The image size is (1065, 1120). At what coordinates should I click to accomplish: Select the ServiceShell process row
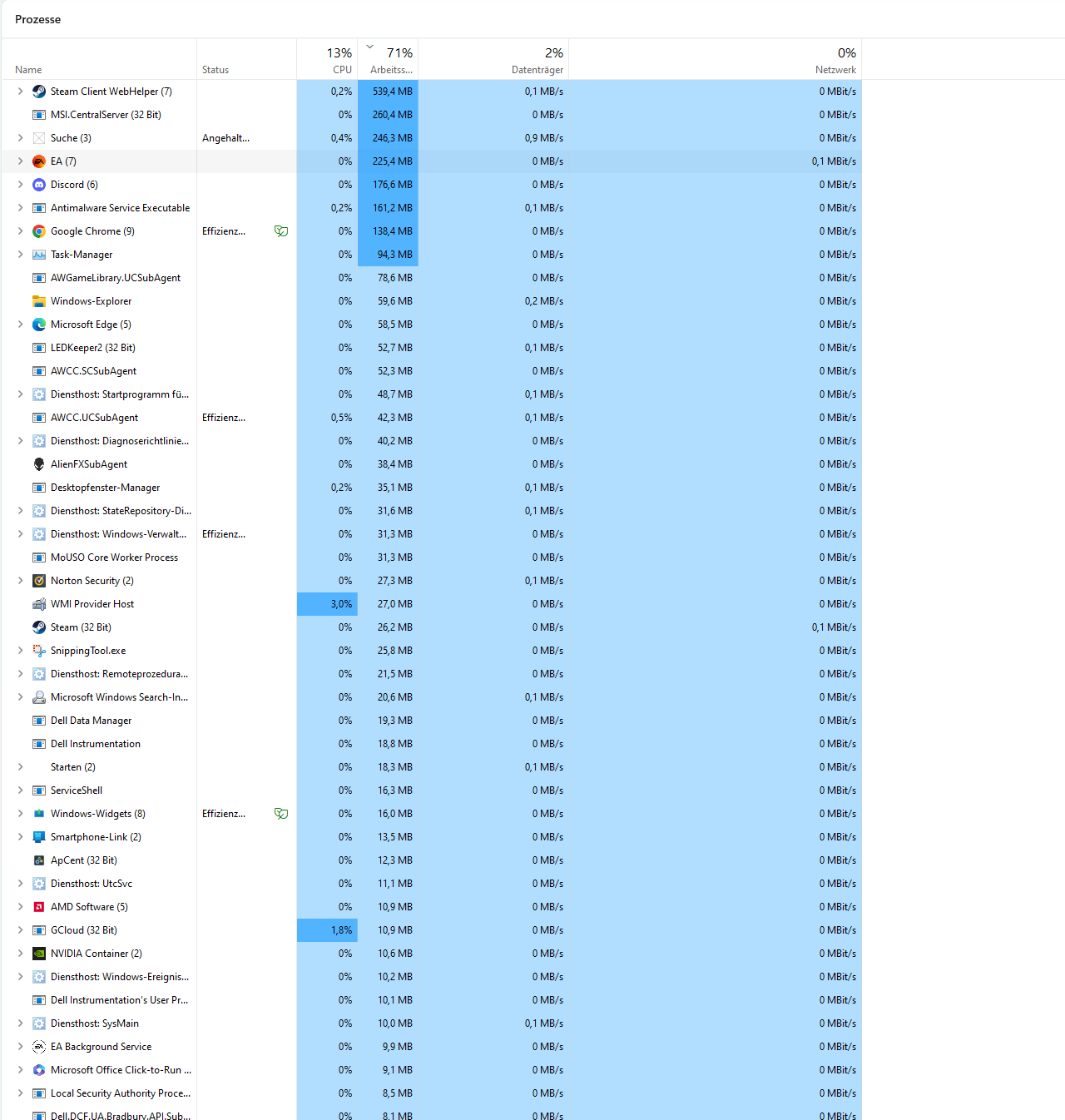(431, 790)
